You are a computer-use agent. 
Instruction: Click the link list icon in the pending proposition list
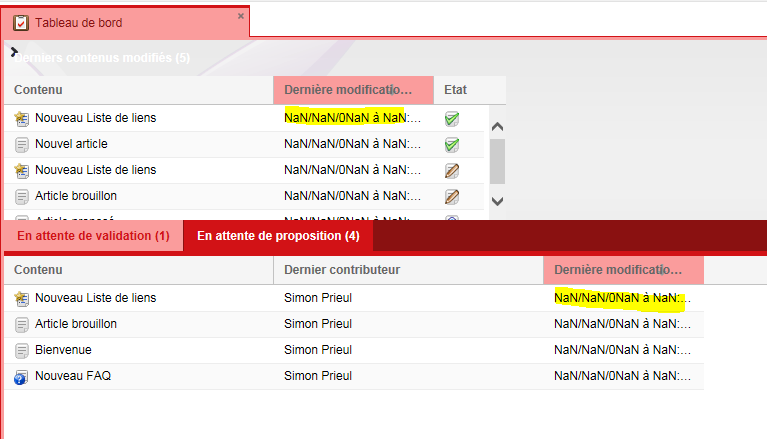pyautogui.click(x=22, y=298)
